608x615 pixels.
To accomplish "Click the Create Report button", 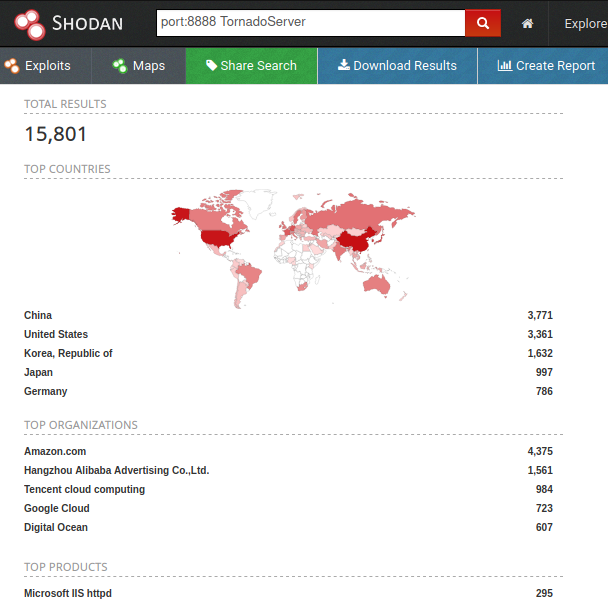I will tap(543, 66).
